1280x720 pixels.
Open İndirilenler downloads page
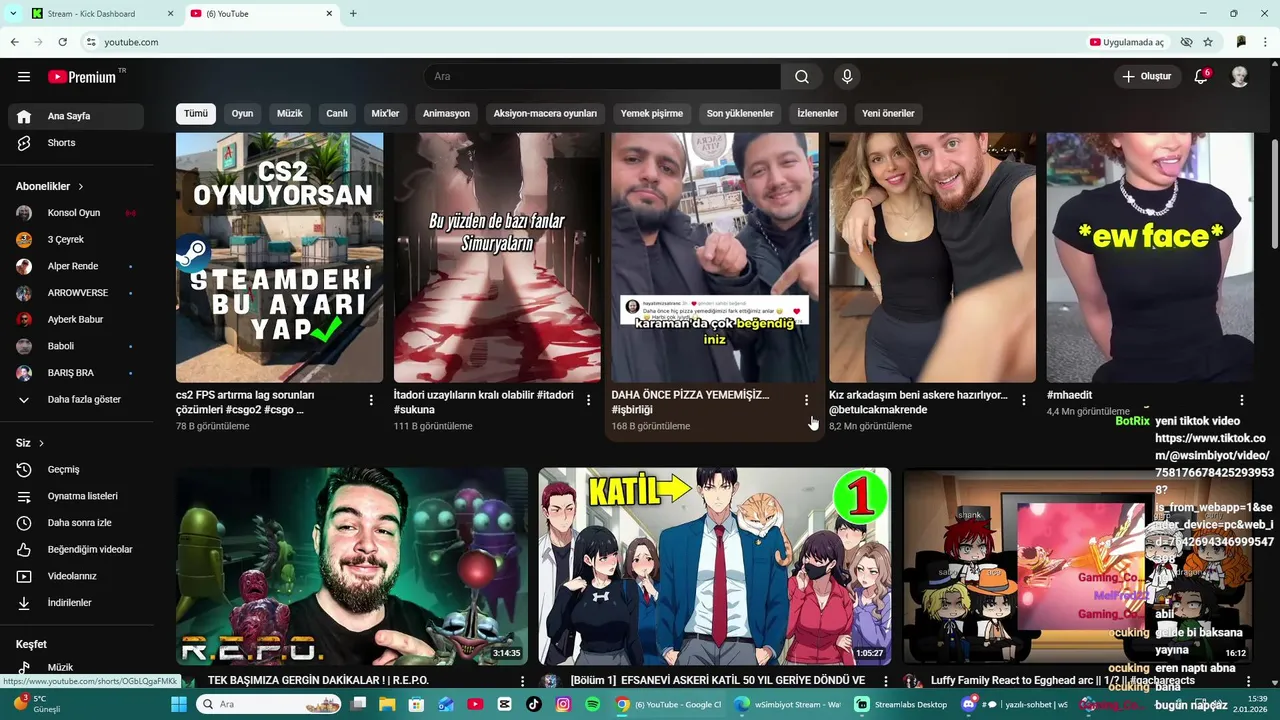76,603
